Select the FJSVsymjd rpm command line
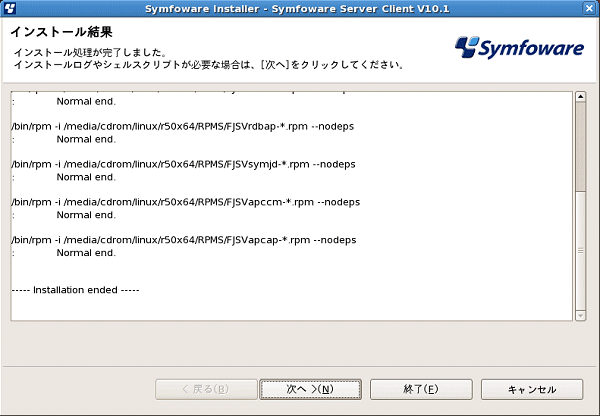This screenshot has width=600, height=416. pyautogui.click(x=183, y=164)
